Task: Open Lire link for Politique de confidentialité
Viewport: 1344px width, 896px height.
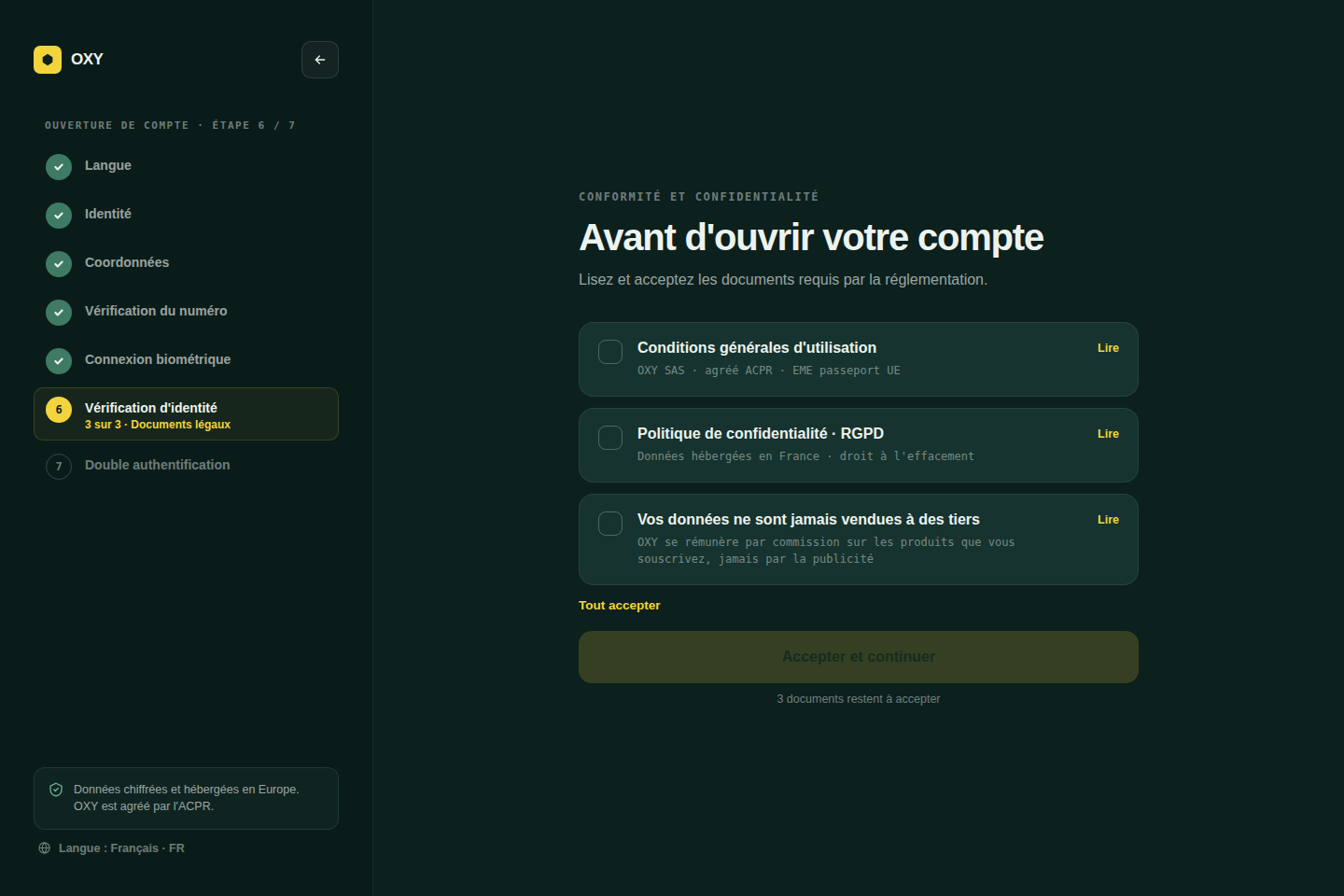Action: tap(1108, 434)
